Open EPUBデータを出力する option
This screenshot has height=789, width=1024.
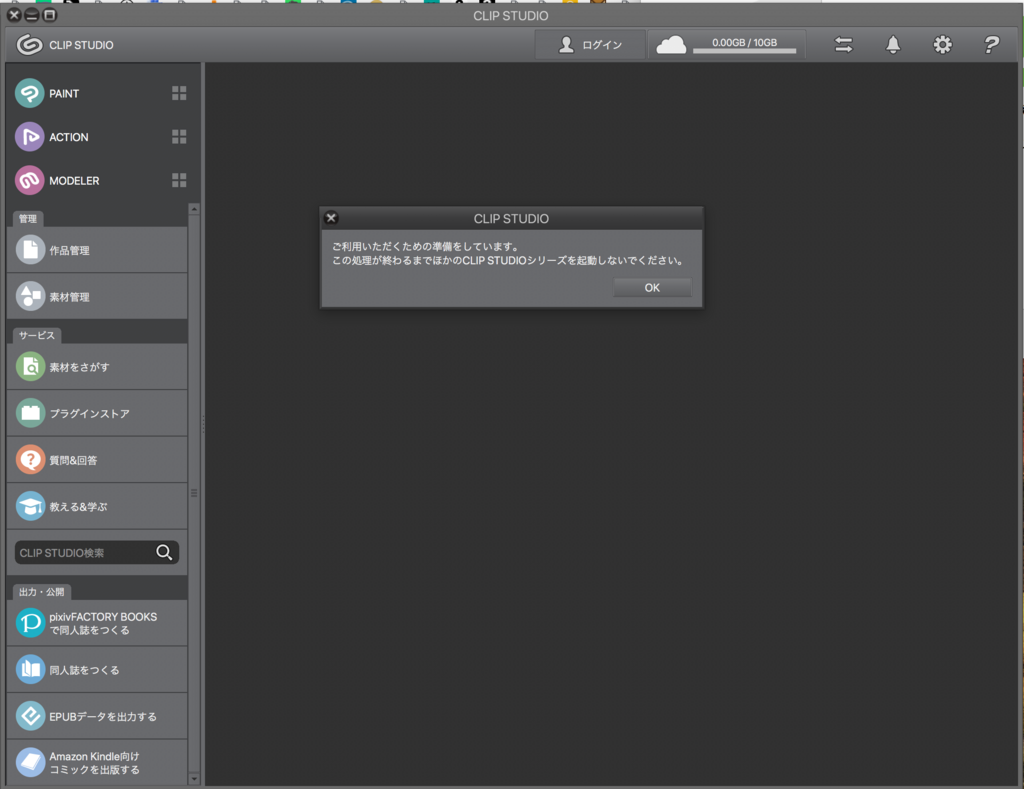pyautogui.click(x=97, y=716)
